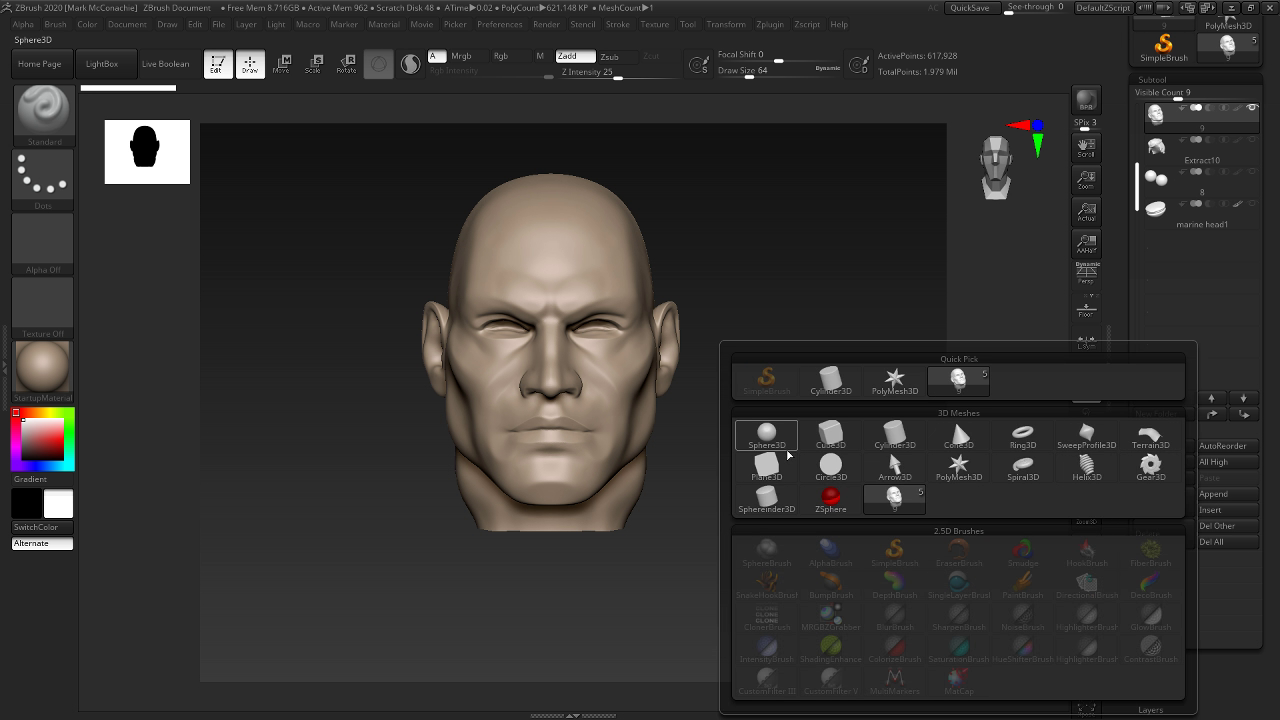The height and width of the screenshot is (720, 1280).
Task: Choose SimpleBrush from Quick Pick
Action: pos(766,382)
